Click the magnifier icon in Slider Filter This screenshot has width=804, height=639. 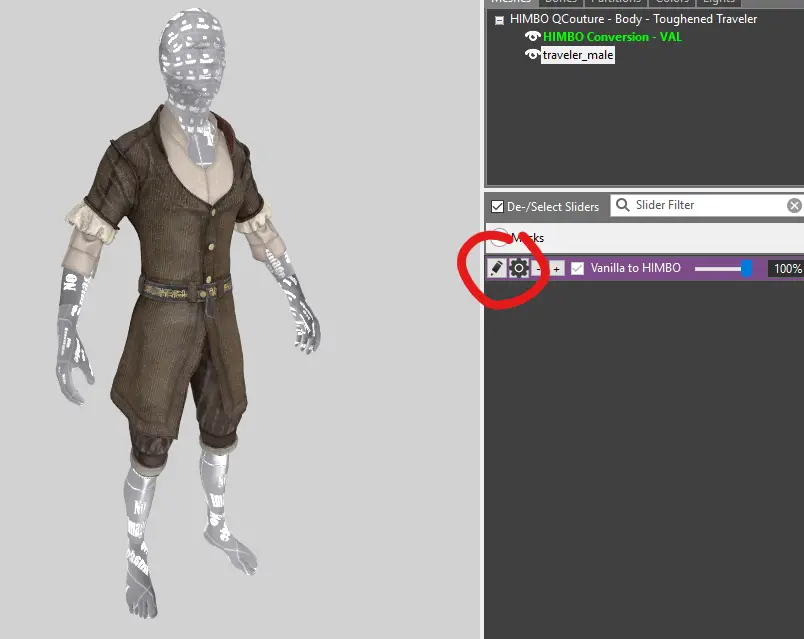(622, 205)
